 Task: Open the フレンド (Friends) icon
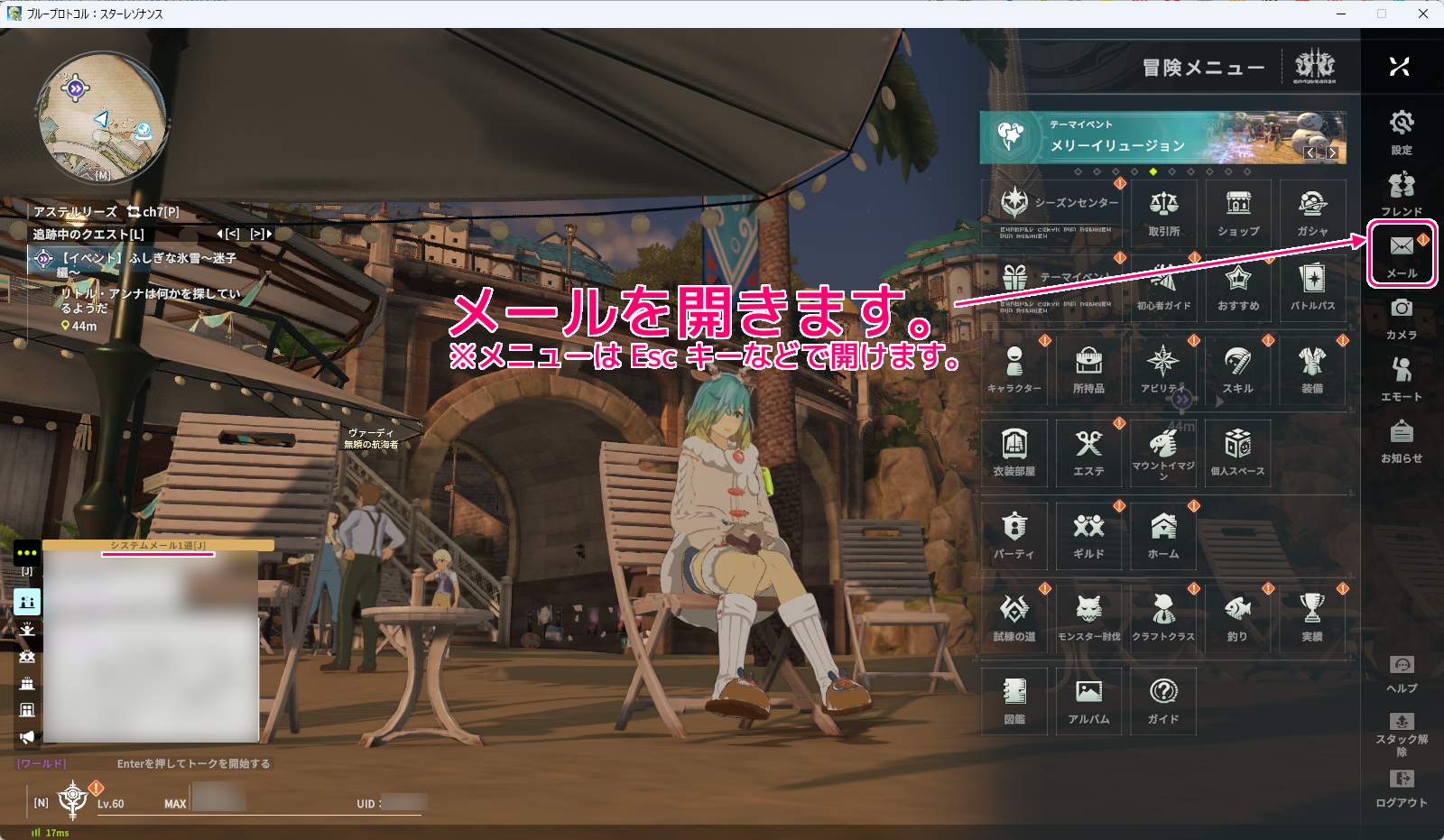click(1401, 191)
